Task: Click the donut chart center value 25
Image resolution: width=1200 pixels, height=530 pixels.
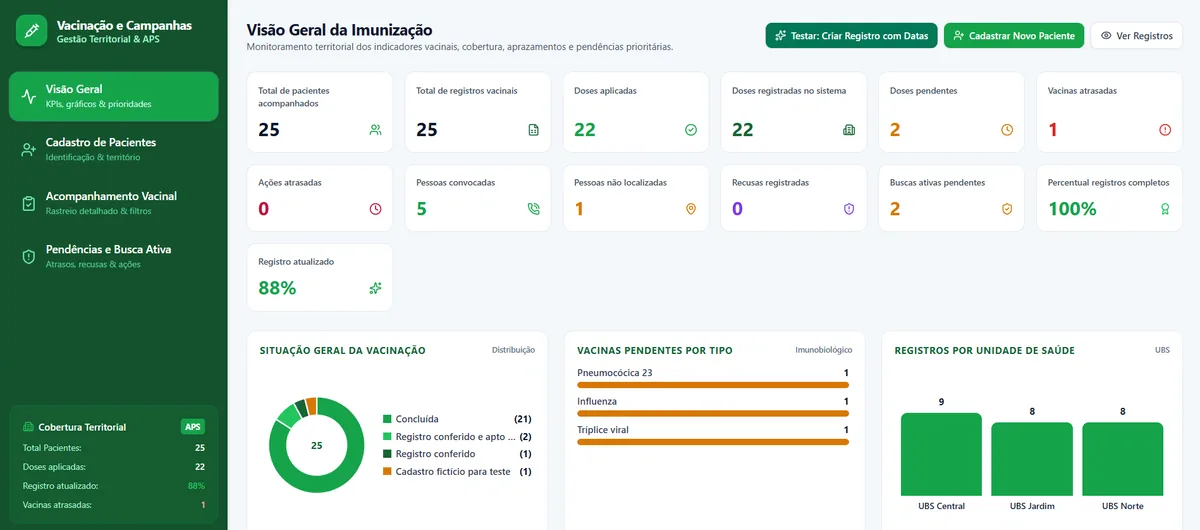Action: (317, 446)
